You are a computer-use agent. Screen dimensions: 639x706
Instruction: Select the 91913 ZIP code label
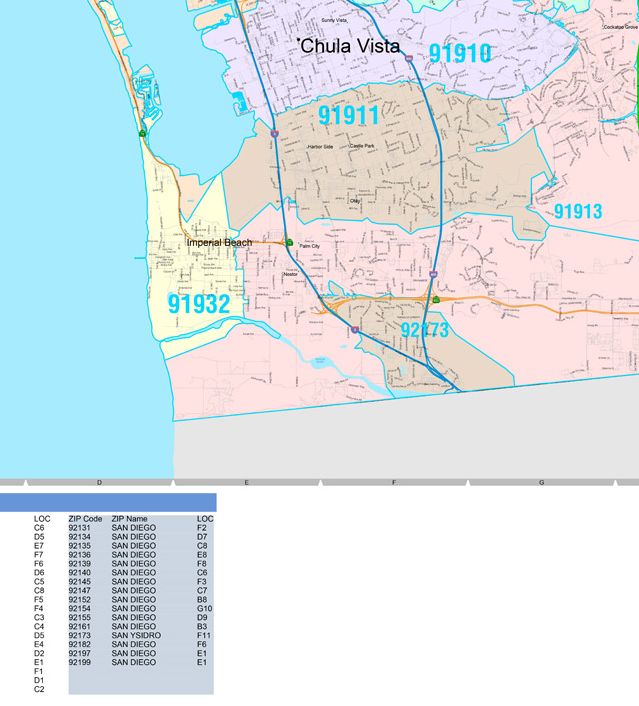click(x=578, y=211)
